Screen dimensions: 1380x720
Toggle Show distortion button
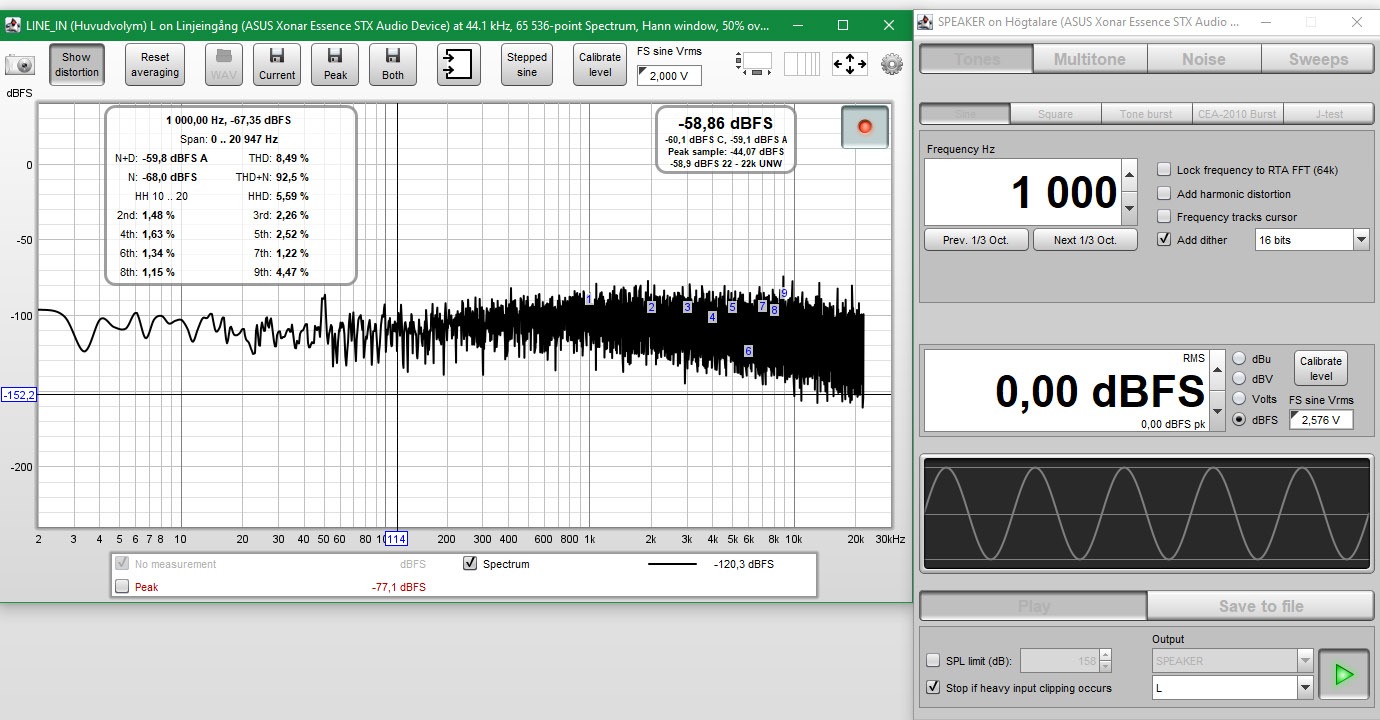pyautogui.click(x=77, y=65)
